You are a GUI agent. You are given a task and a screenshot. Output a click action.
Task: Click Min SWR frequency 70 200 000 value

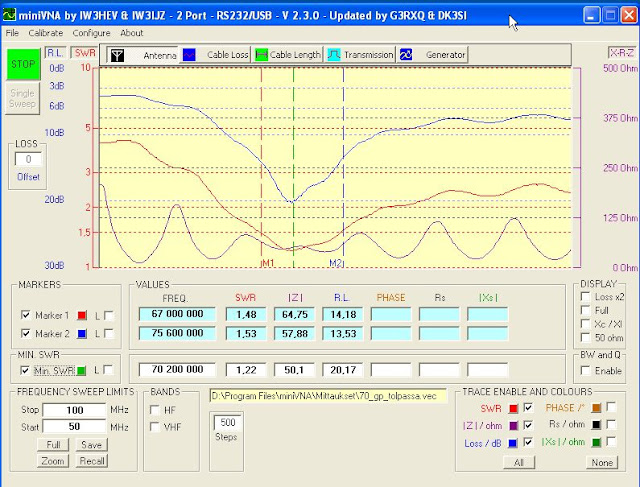[177, 369]
